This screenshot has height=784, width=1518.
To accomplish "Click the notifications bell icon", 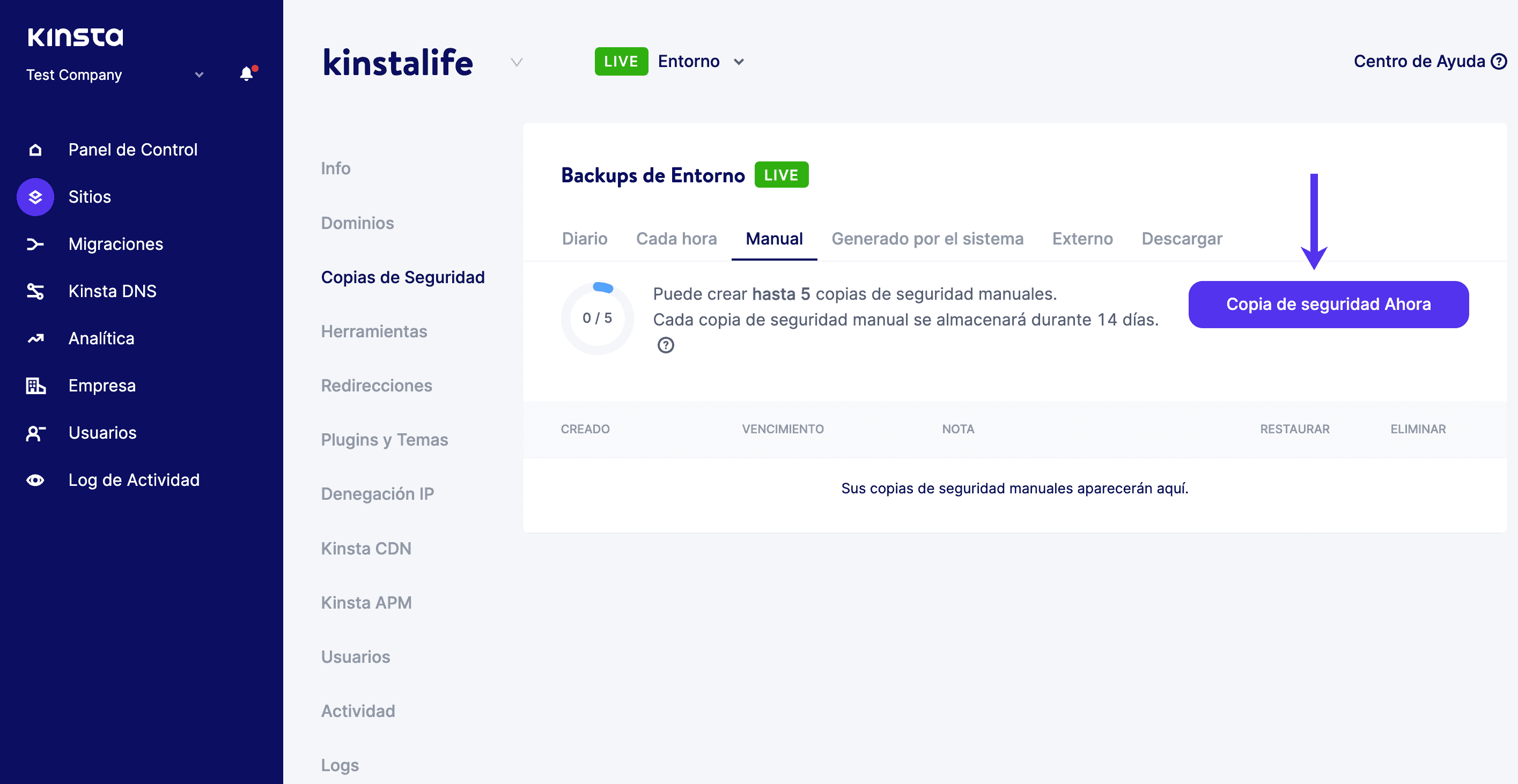I will click(247, 74).
